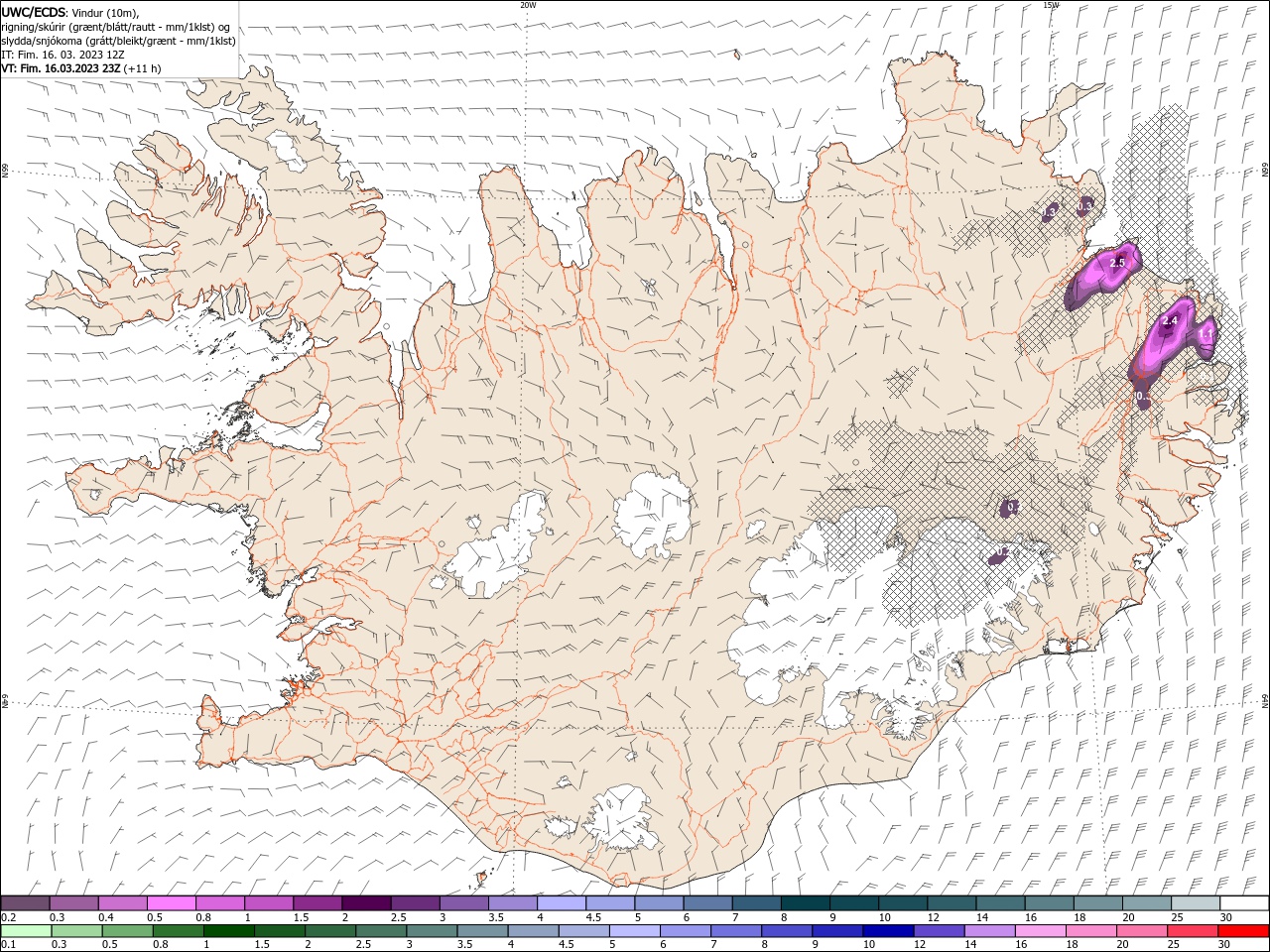
Task: Pick the bright red lower swatch starting at 30
Action: coord(1244,931)
